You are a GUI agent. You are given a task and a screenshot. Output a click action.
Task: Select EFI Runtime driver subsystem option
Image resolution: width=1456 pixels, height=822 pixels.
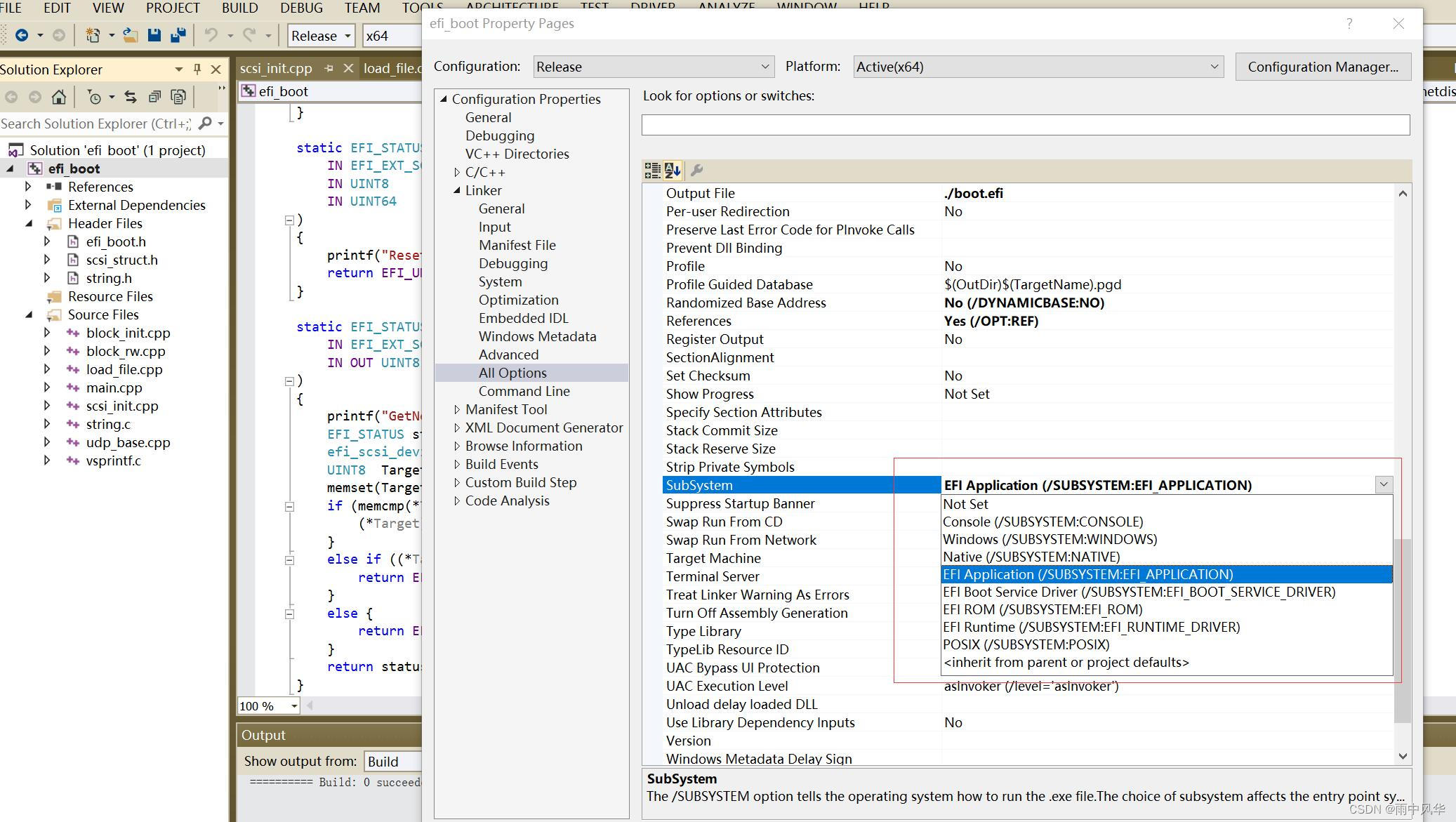point(1166,627)
